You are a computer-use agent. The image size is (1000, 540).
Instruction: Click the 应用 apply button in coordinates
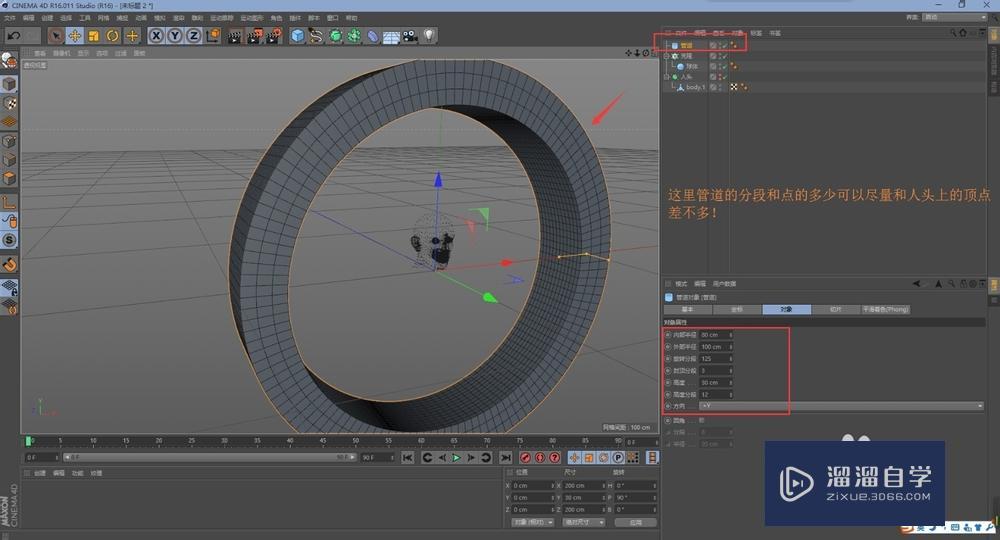(x=636, y=522)
